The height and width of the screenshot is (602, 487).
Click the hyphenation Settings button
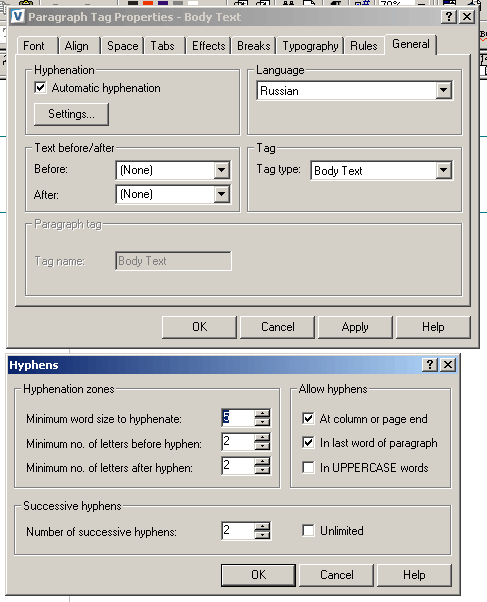tap(71, 114)
